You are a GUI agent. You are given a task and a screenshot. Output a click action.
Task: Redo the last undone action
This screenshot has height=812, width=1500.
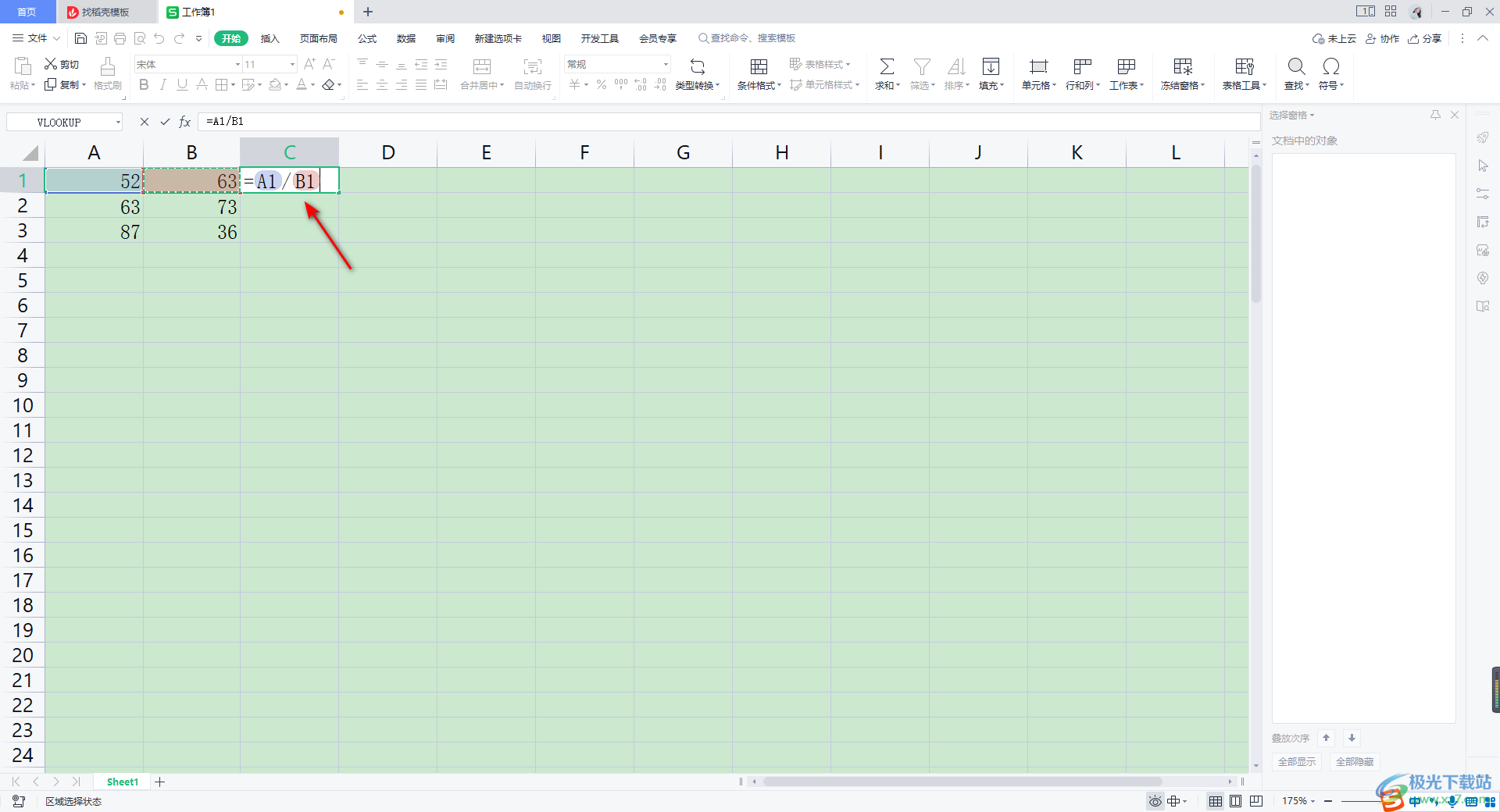point(179,38)
